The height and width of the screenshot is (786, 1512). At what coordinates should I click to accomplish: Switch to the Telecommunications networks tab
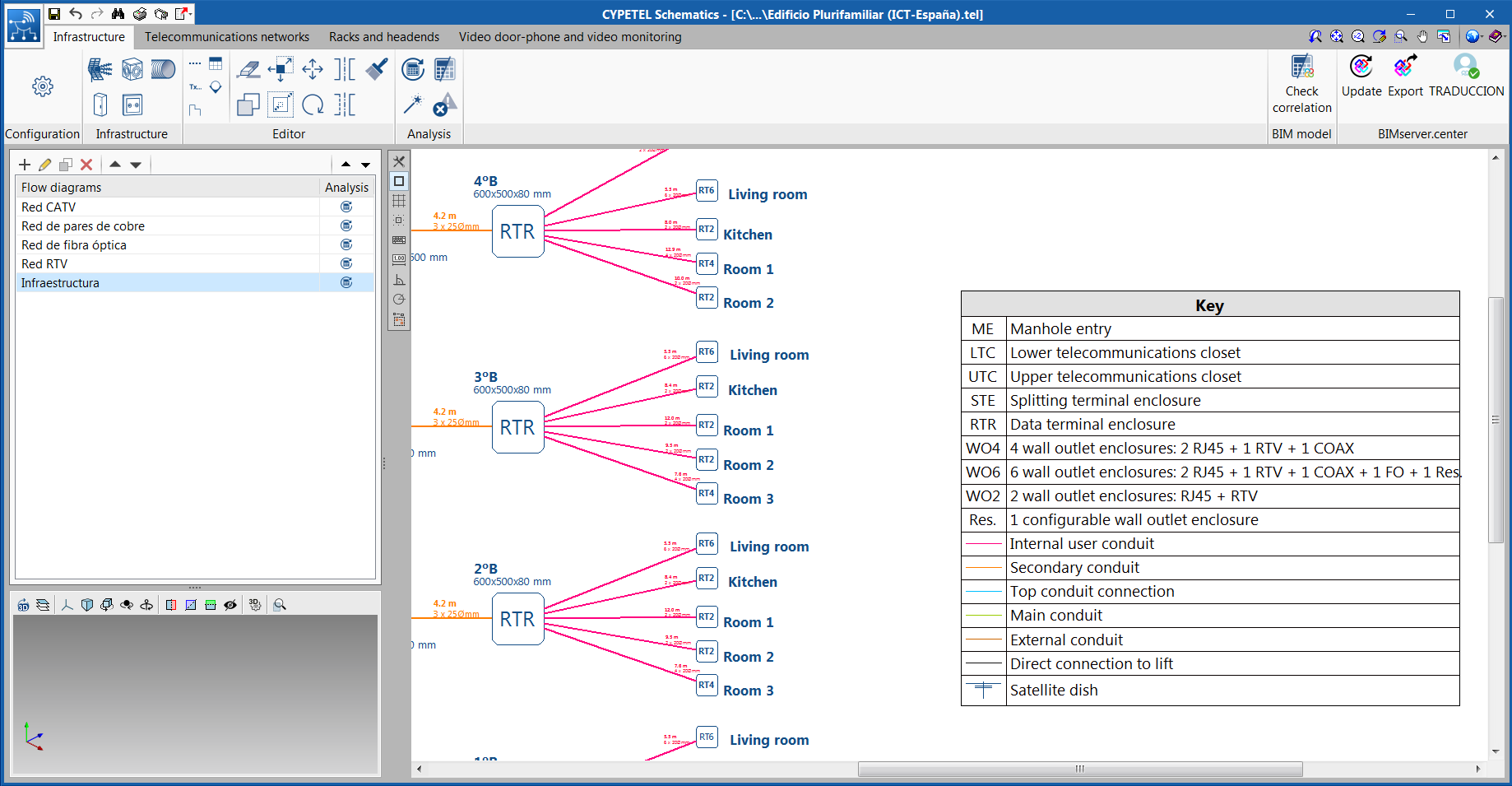226,37
